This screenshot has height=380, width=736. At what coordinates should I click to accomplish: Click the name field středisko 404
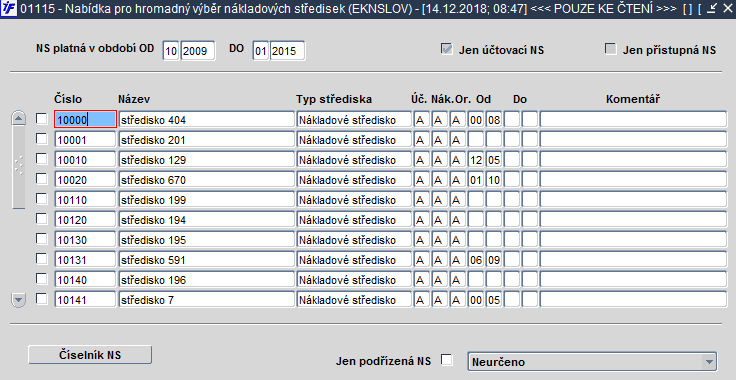pyautogui.click(x=207, y=120)
